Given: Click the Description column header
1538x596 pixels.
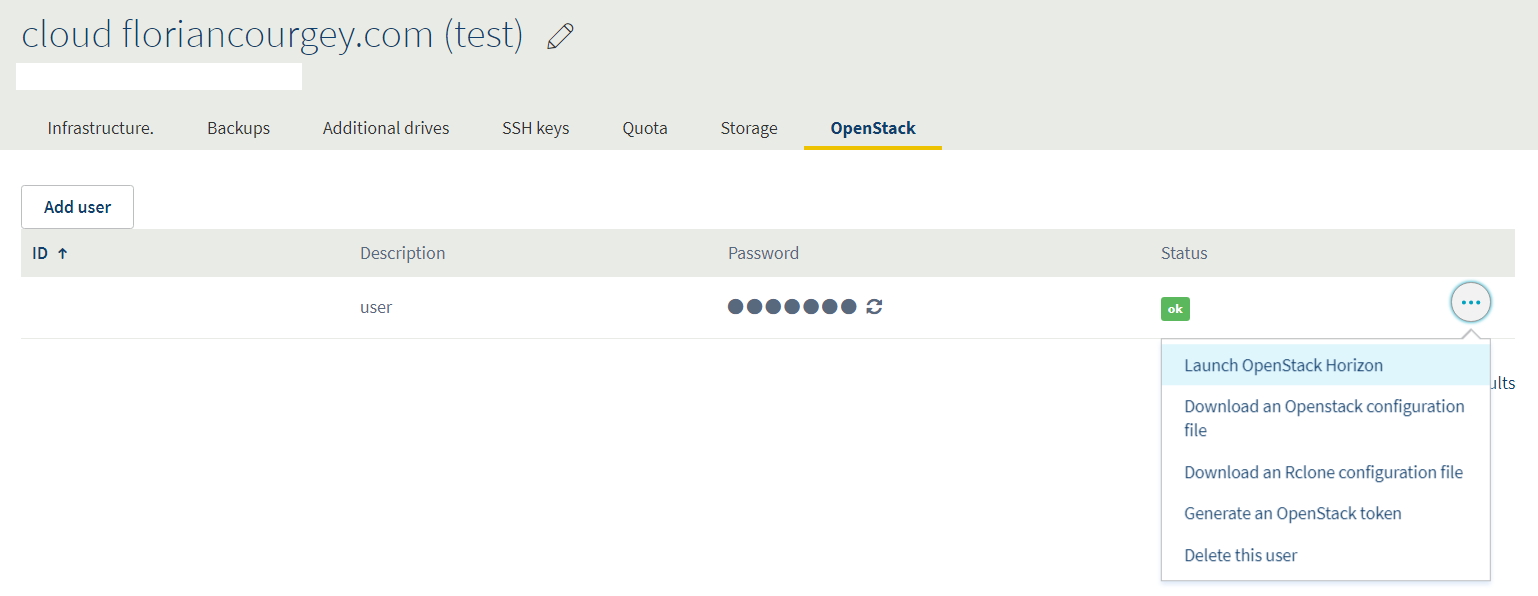Looking at the screenshot, I should (402, 253).
